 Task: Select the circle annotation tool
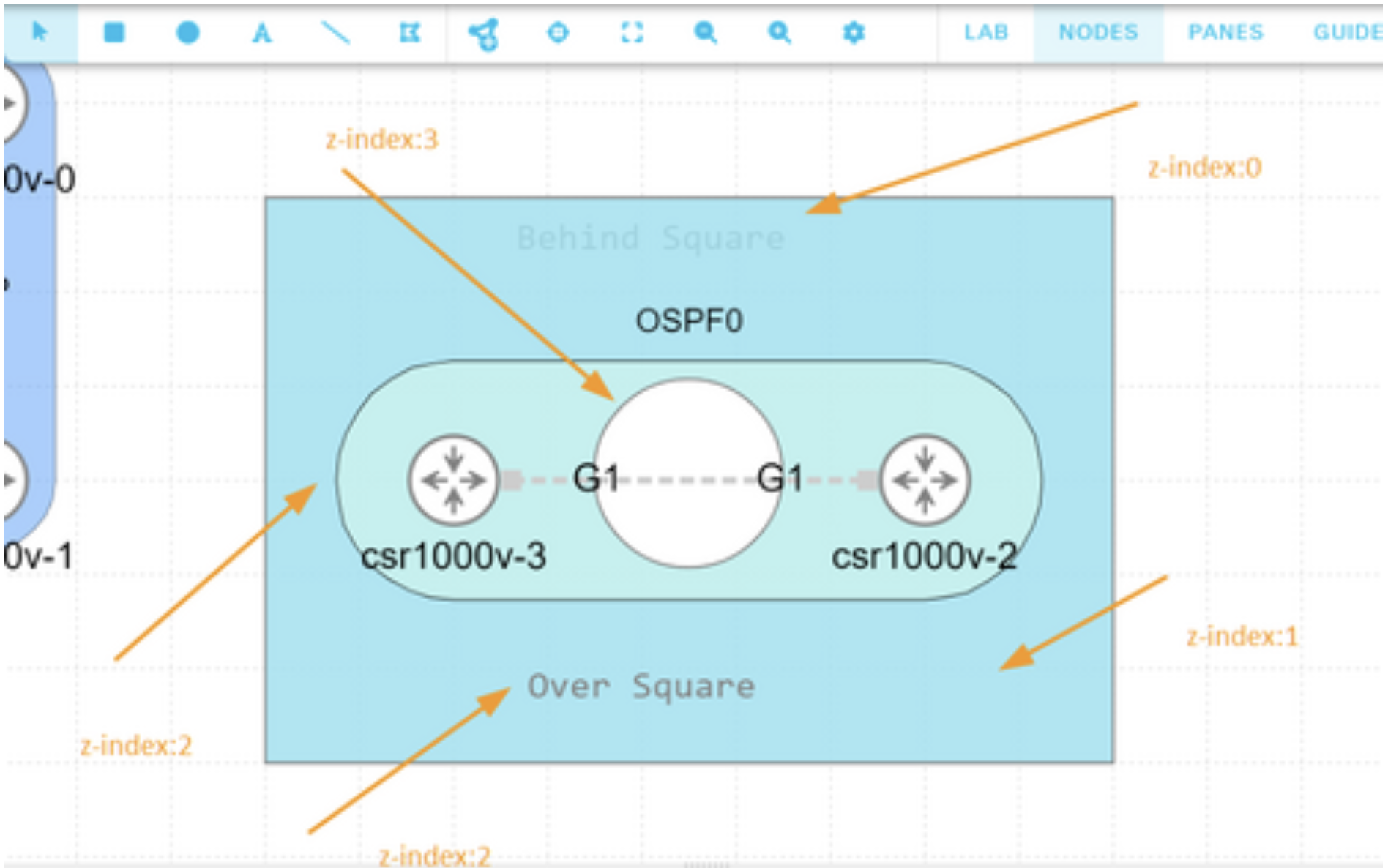pos(187,33)
